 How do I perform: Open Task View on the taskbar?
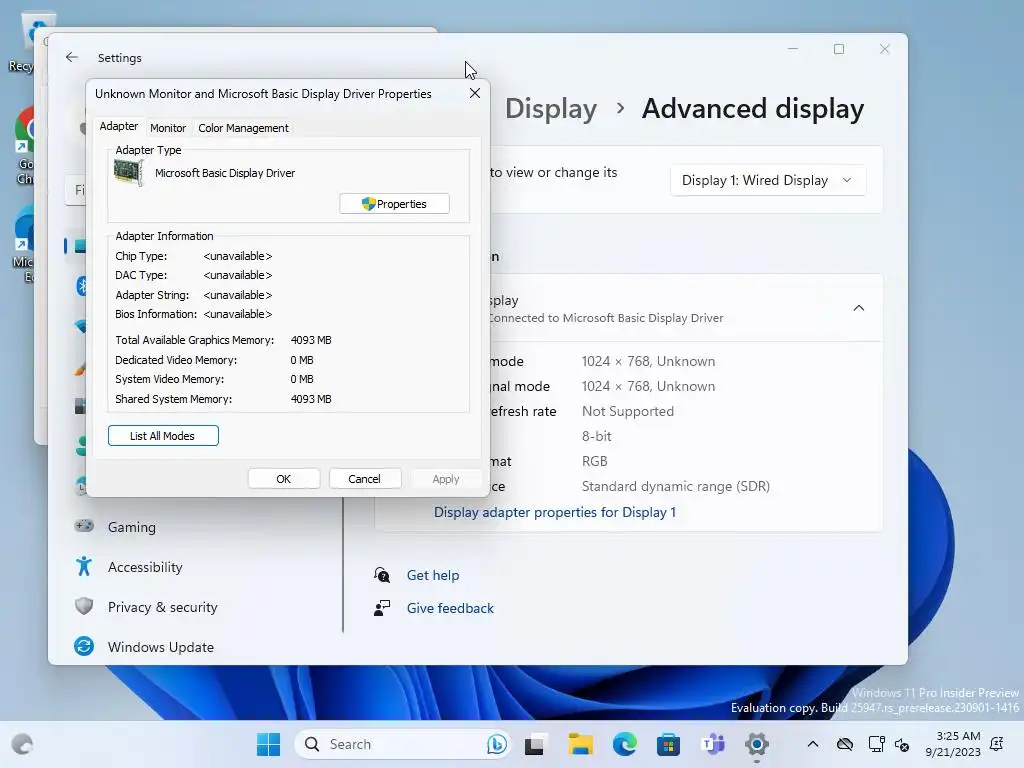click(535, 744)
